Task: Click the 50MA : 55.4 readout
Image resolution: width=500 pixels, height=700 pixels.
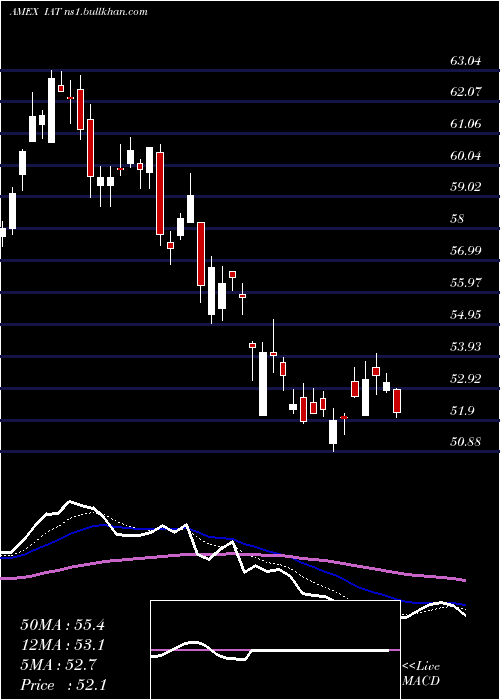Action: point(62,625)
